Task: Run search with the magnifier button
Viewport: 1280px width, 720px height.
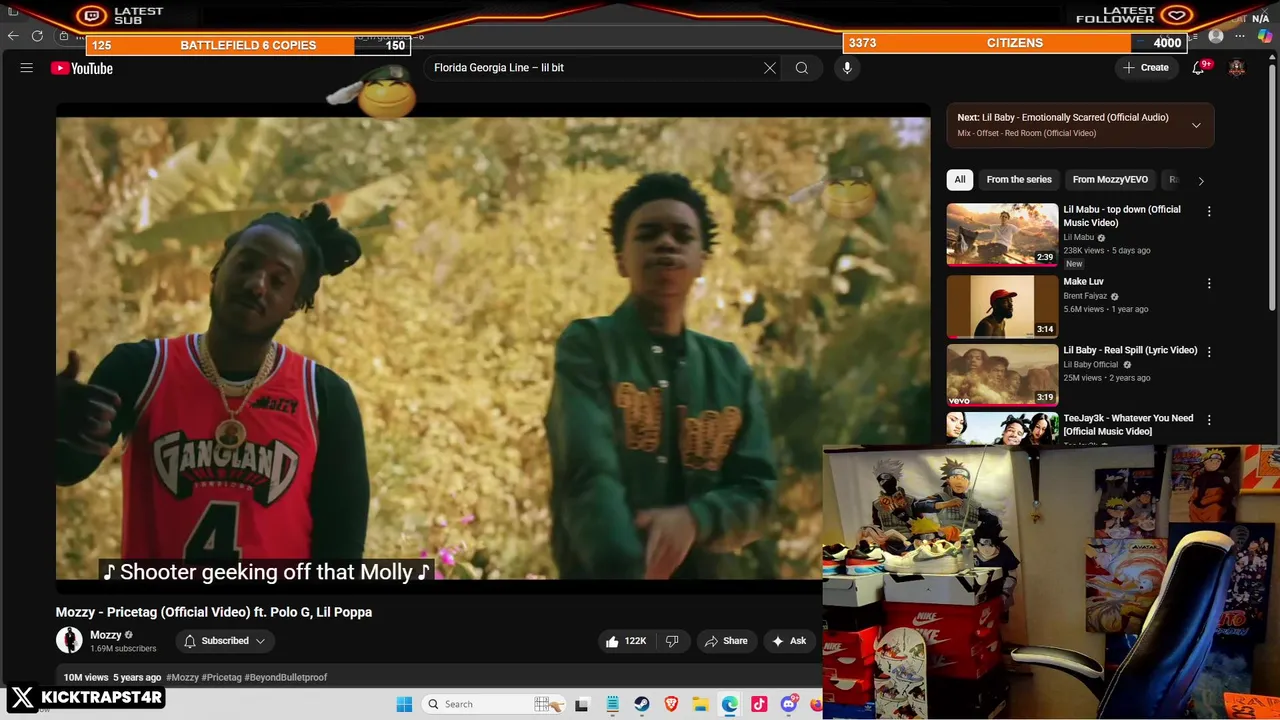Action: click(802, 68)
